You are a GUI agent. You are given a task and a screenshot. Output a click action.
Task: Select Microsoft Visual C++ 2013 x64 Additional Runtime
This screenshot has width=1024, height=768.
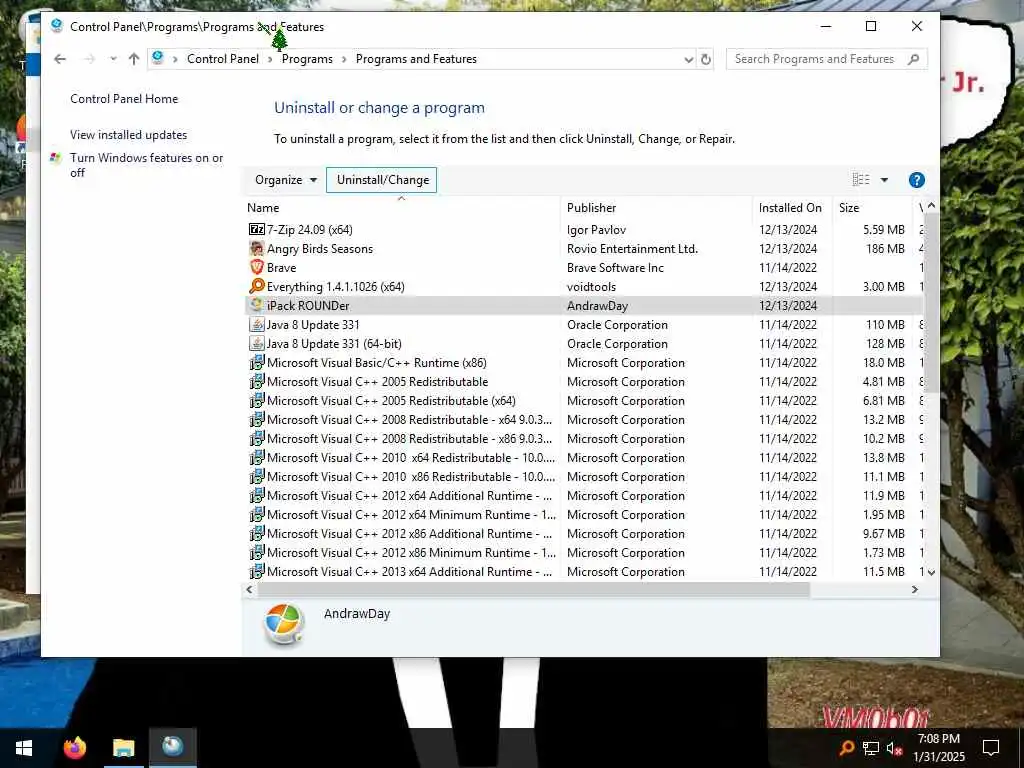(409, 571)
